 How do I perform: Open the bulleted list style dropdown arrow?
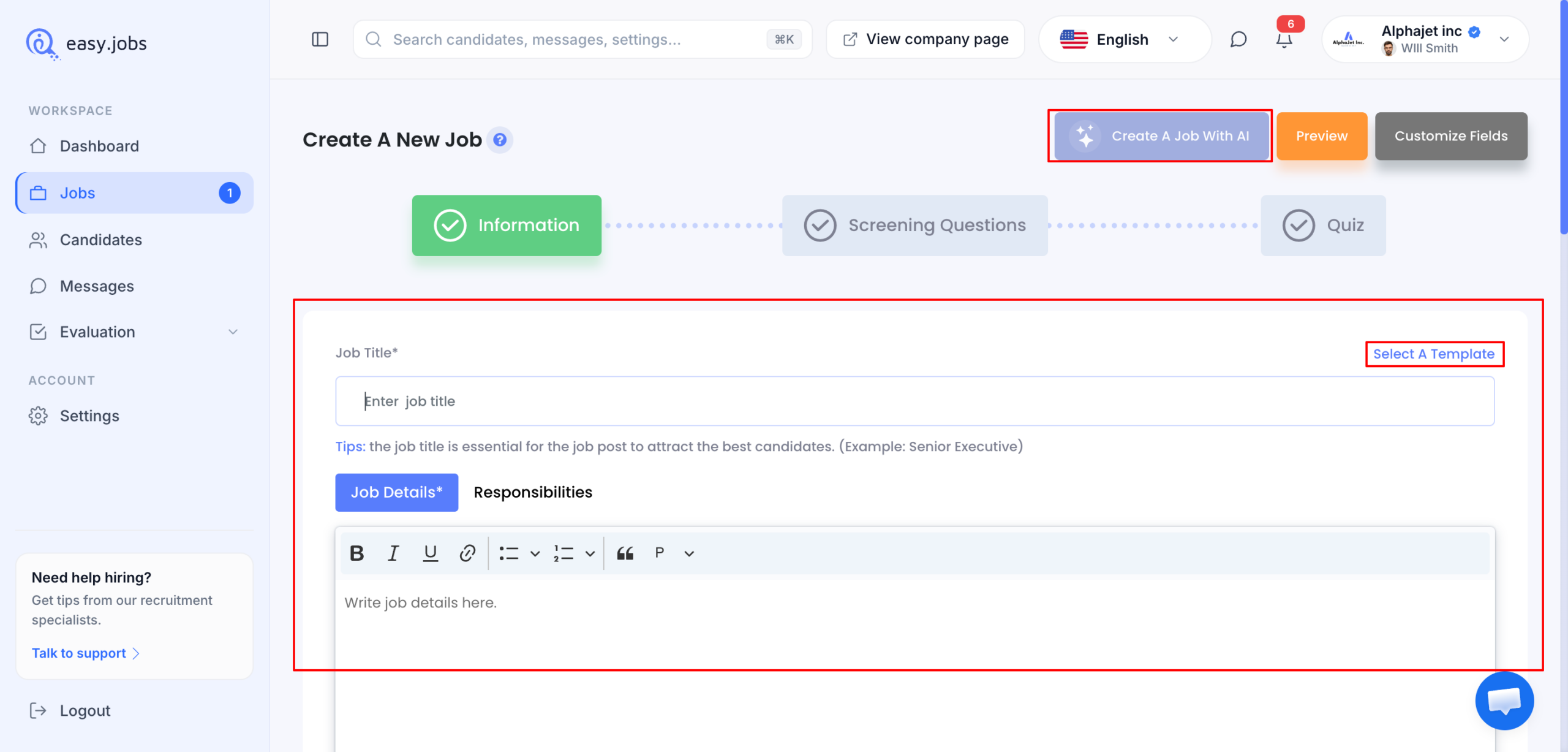click(535, 553)
